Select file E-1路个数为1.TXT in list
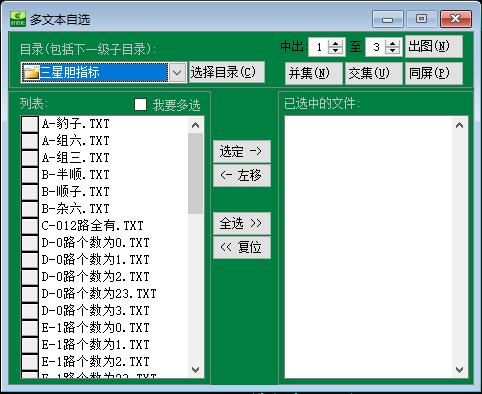 pyautogui.click(x=96, y=345)
